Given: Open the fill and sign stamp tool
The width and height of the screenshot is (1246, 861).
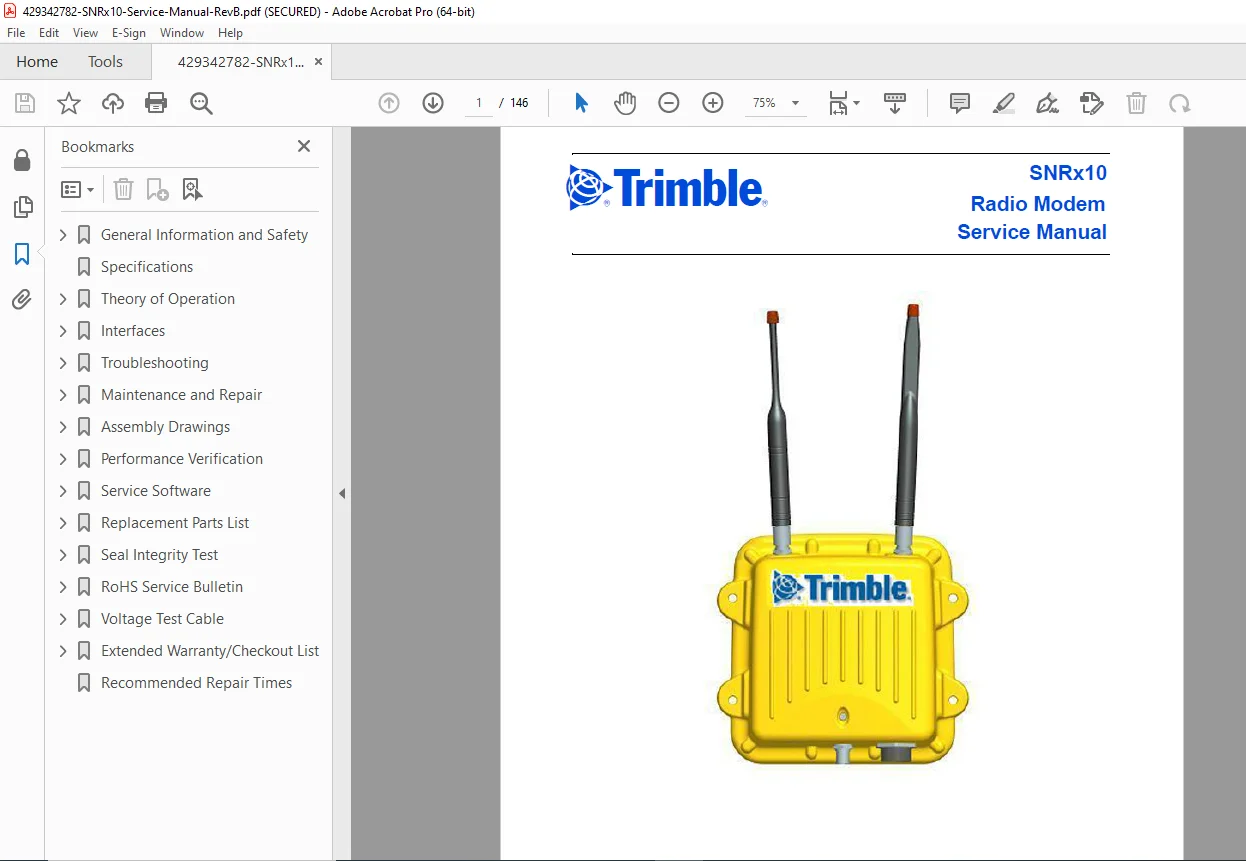Looking at the screenshot, I should click(x=1092, y=103).
